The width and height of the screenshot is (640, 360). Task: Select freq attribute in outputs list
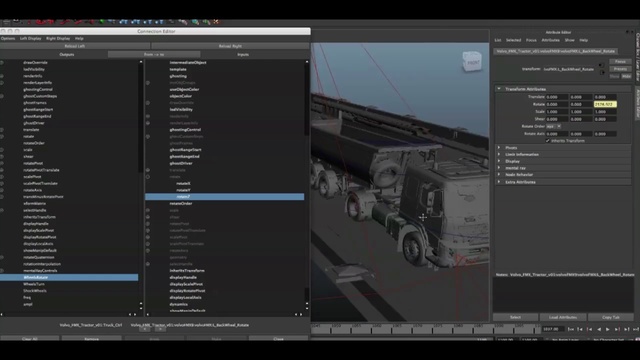click(27, 298)
